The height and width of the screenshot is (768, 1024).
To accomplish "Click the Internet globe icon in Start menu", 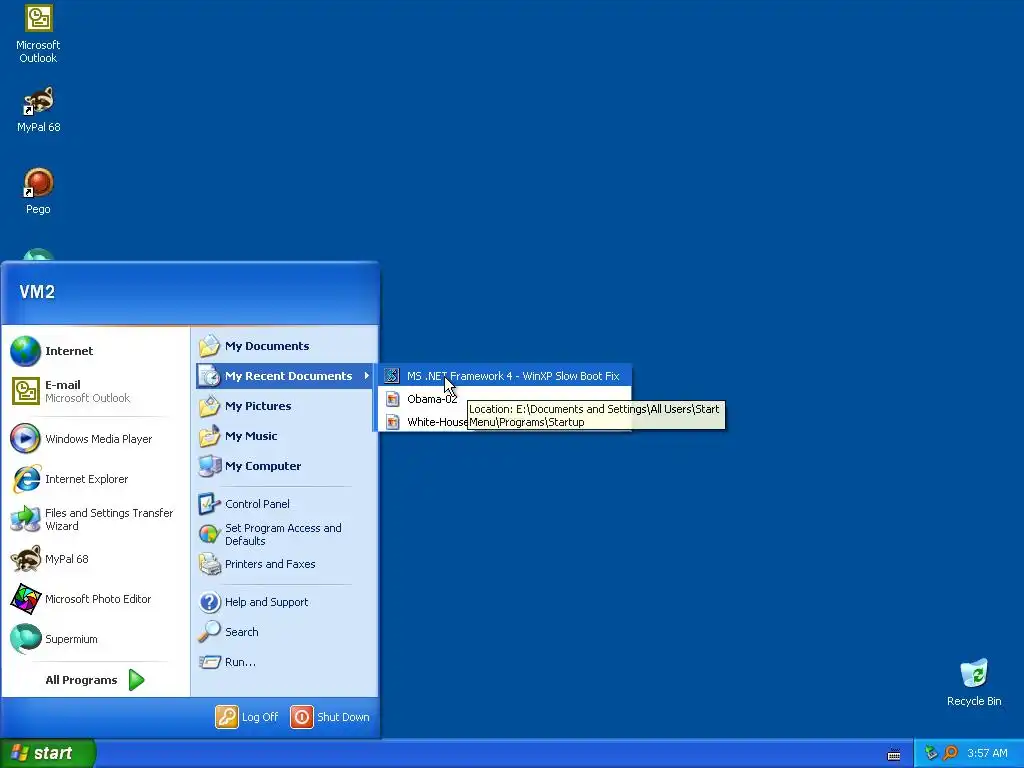I will coord(25,351).
